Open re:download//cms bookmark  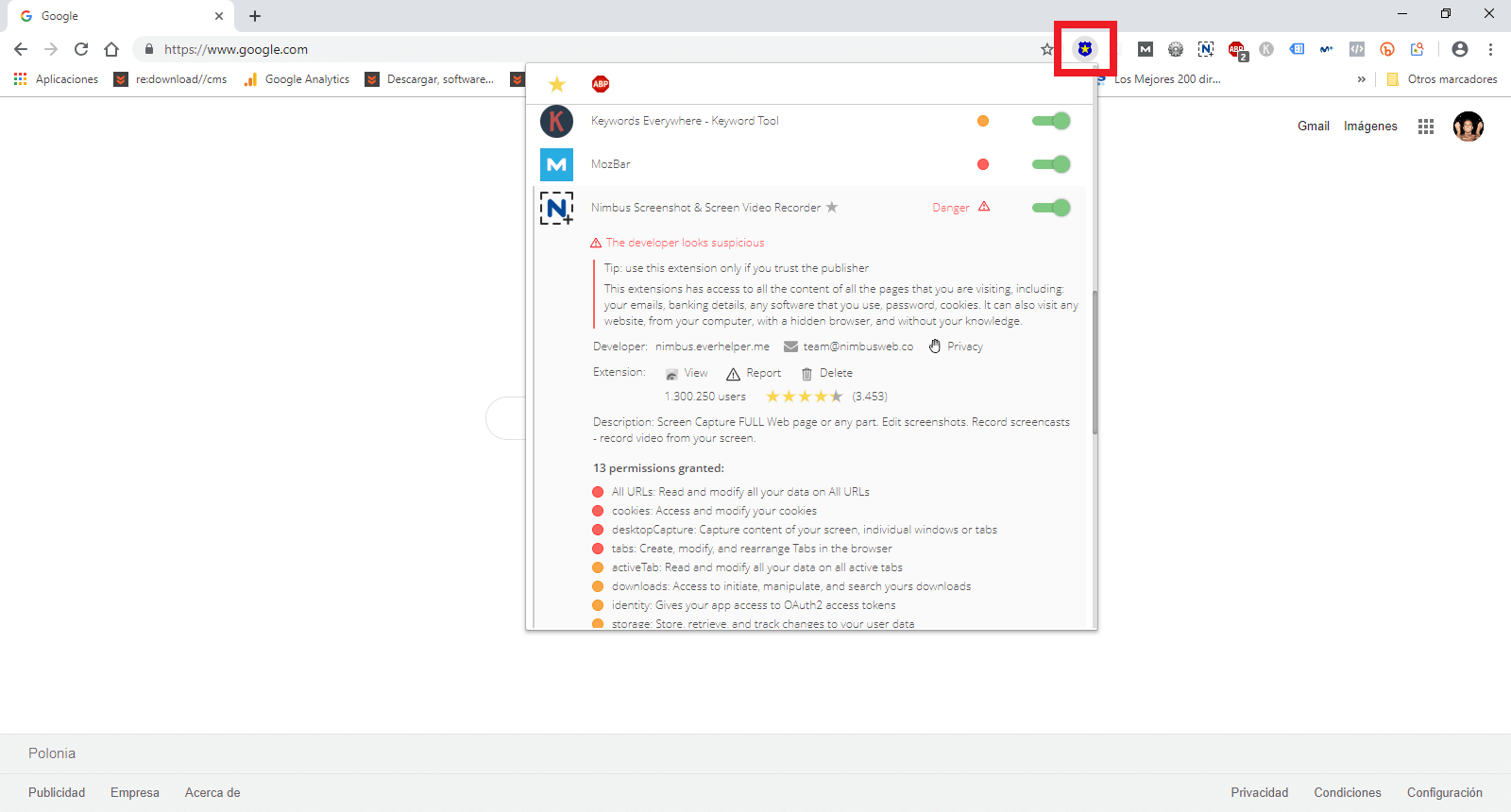point(170,79)
